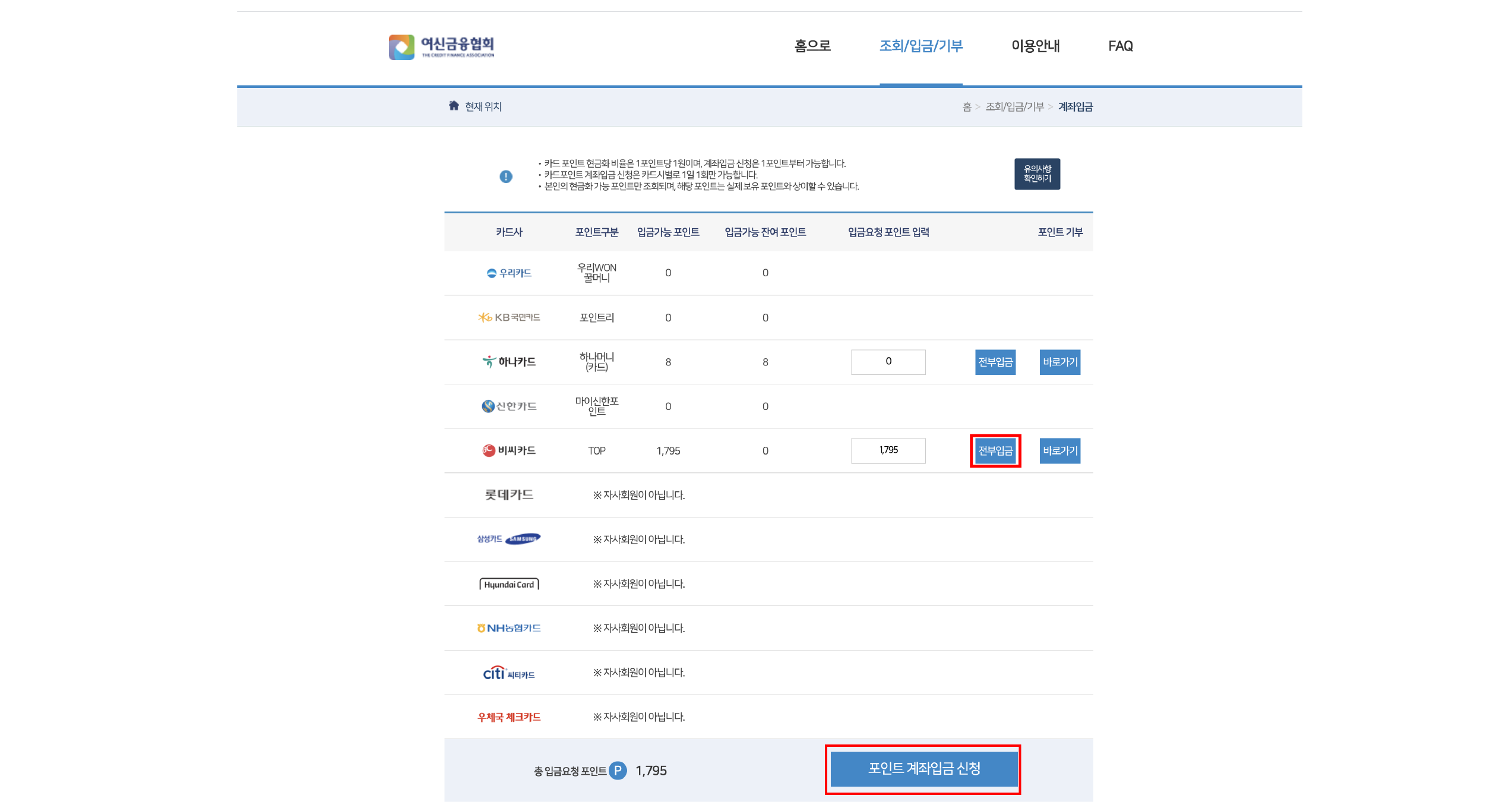Click the blue exclamation info icon
The width and height of the screenshot is (1512, 811).
(x=505, y=176)
